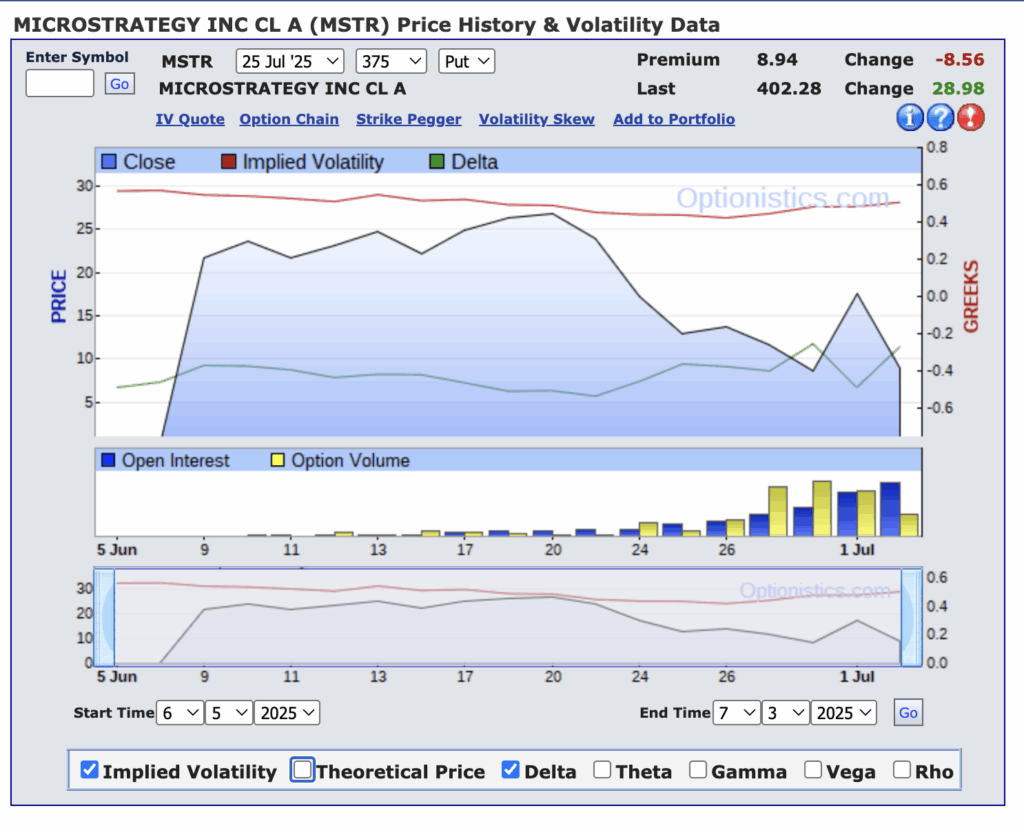The height and width of the screenshot is (826, 1024).
Task: Click the Last price value 402.28
Action: coord(789,88)
